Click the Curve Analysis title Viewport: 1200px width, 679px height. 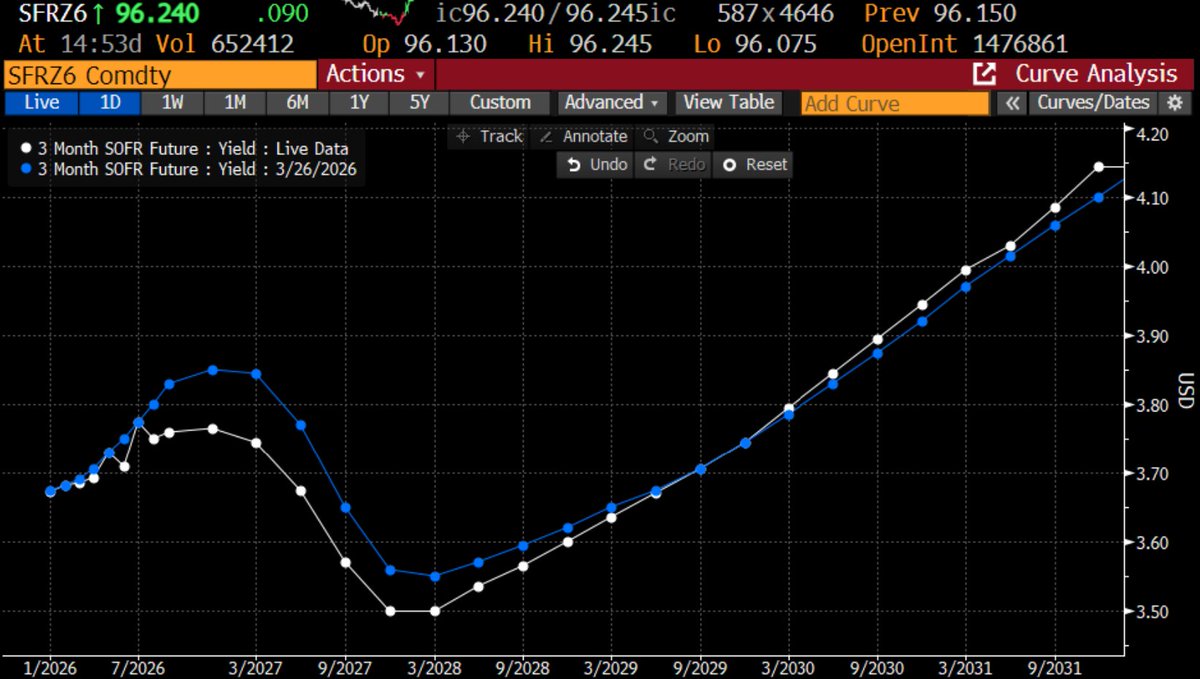click(1097, 73)
